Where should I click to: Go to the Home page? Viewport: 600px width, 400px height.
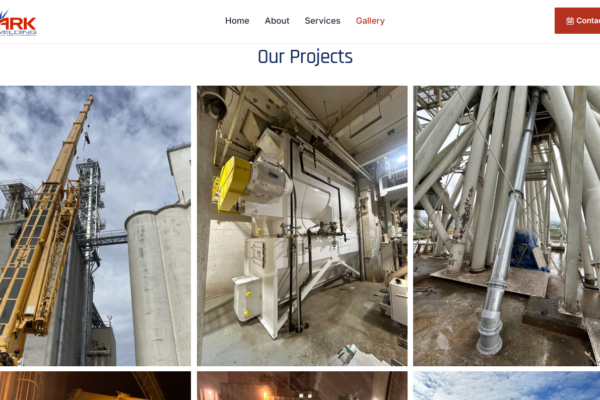coord(237,21)
